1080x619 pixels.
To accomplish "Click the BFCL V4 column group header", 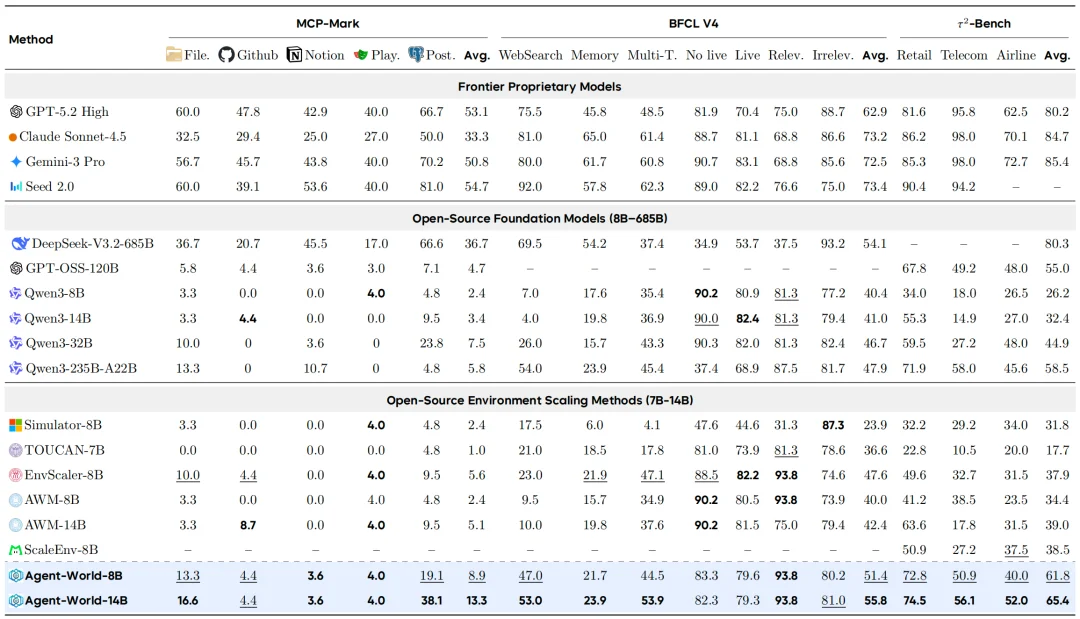I will 693,23.
